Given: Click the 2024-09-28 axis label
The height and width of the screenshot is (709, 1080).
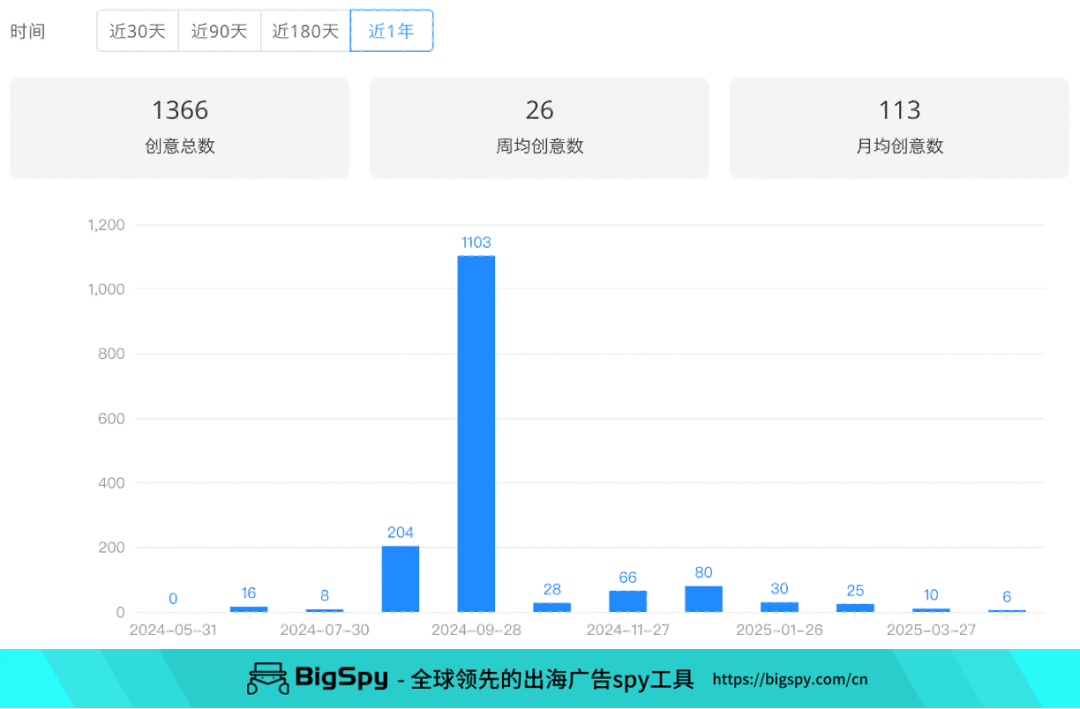Looking at the screenshot, I should pos(477,630).
